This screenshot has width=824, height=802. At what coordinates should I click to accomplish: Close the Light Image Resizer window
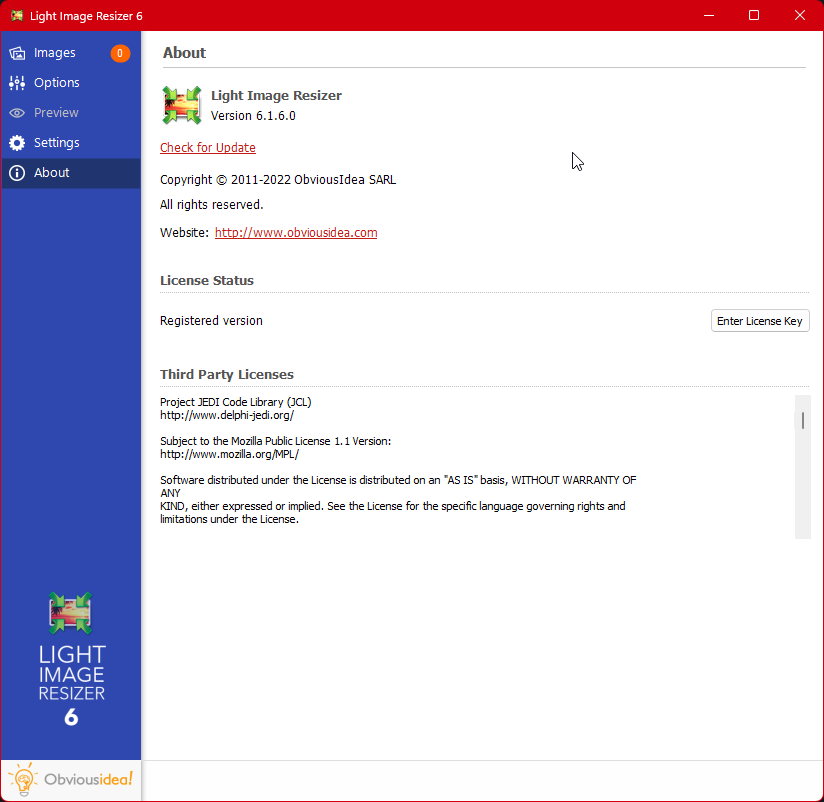coord(800,16)
